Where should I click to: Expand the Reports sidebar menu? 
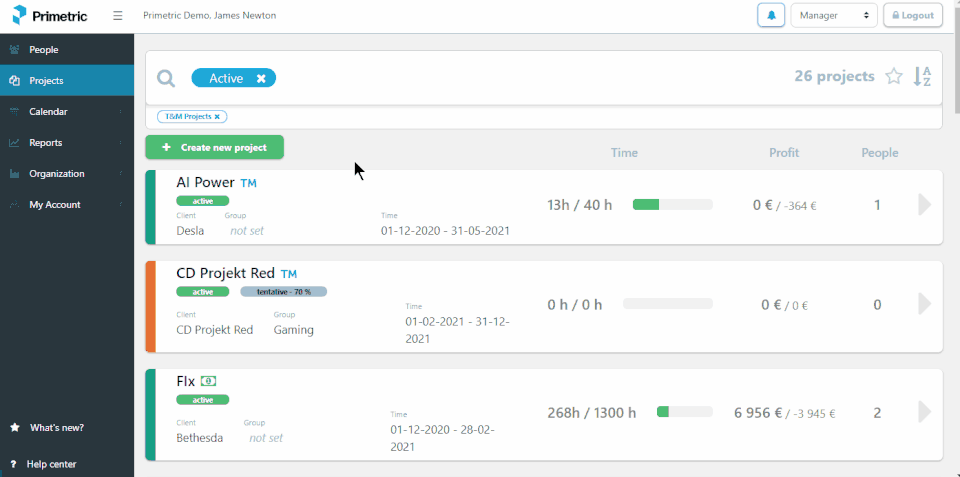[x=46, y=143]
